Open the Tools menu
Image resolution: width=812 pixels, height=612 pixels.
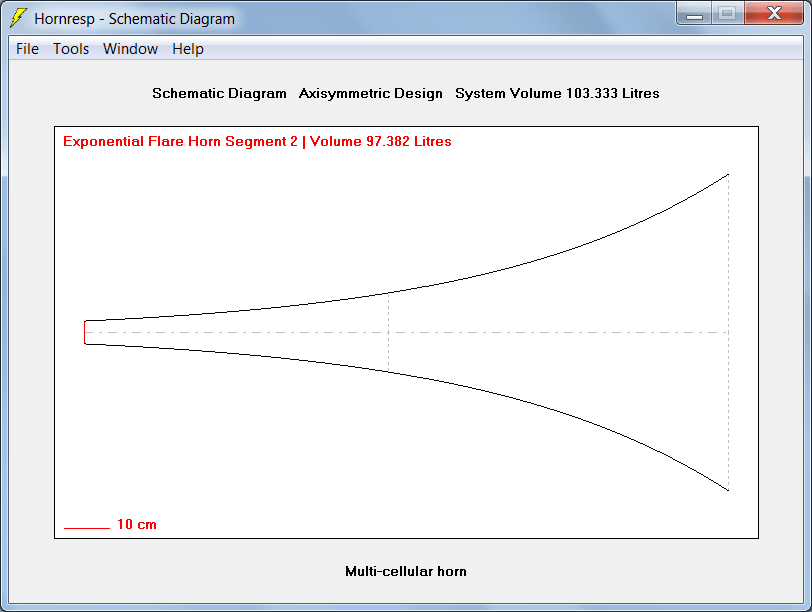(x=71, y=49)
